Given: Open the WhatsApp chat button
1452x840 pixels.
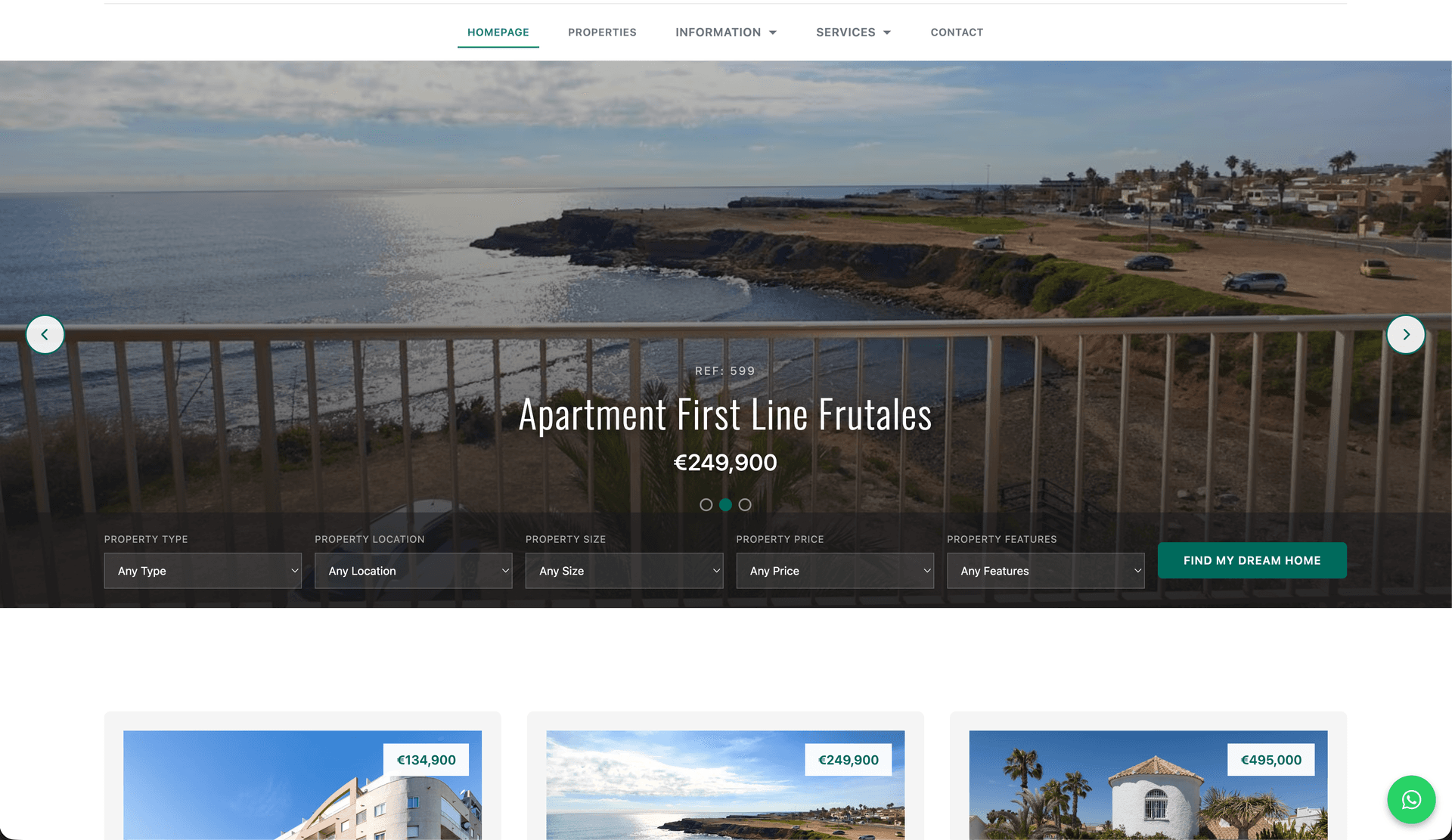Looking at the screenshot, I should [x=1411, y=800].
